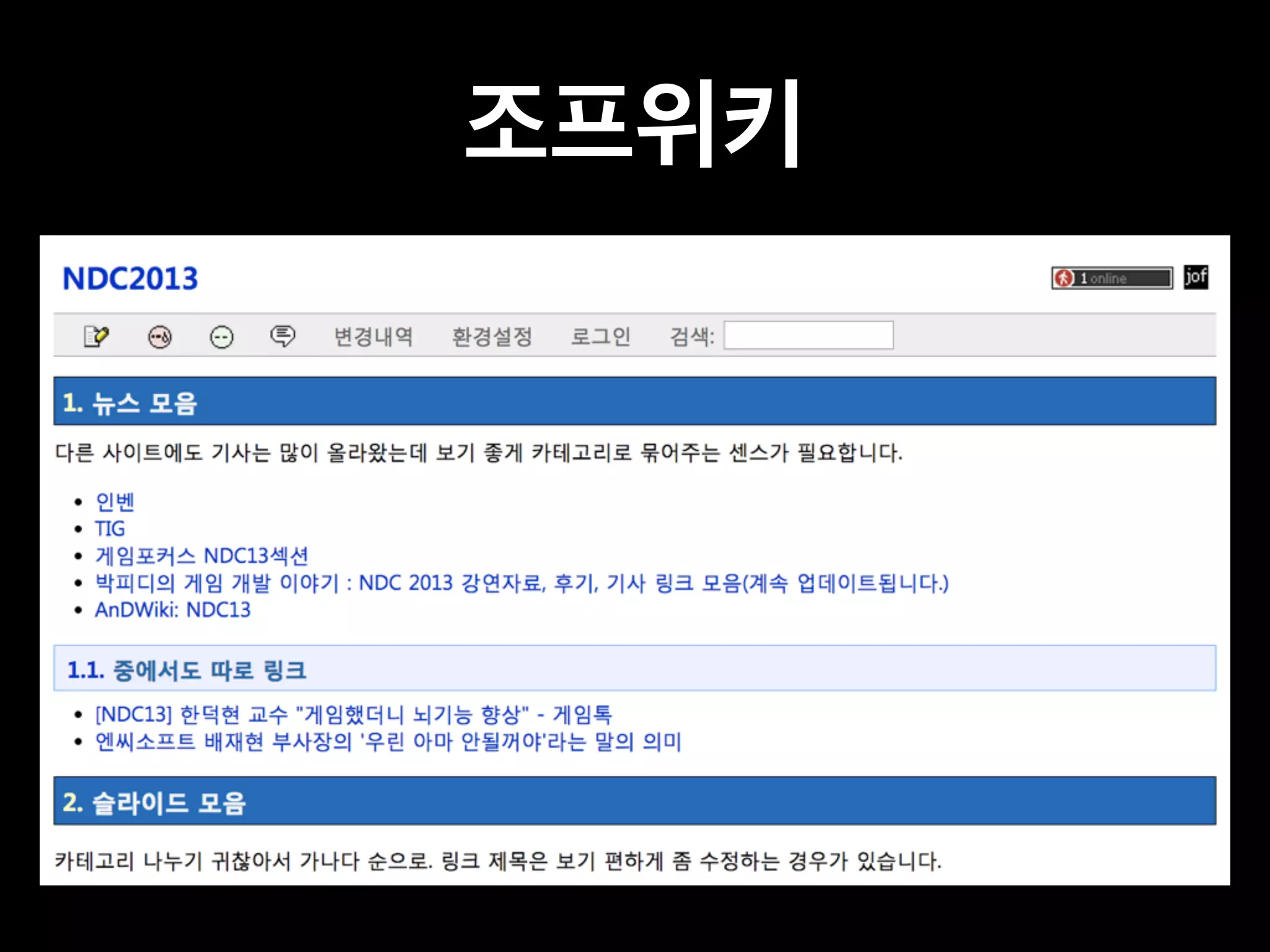Open the 환경설정 menu item
Viewport: 1270px width, 952px height.
[x=492, y=337]
